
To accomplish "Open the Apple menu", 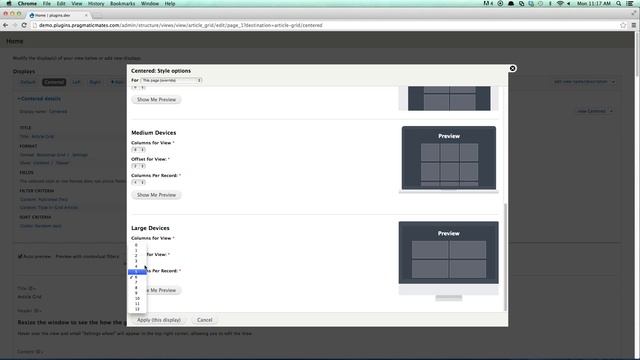I will click(x=9, y=3).
